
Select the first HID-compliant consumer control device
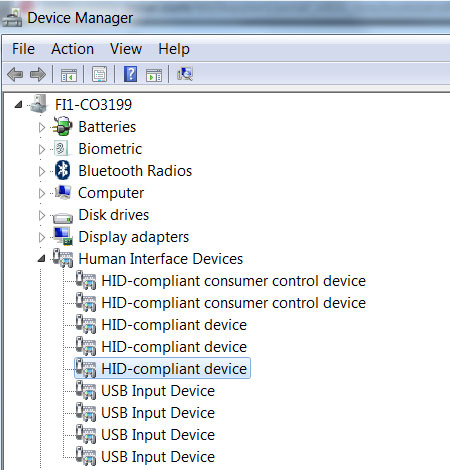233,281
